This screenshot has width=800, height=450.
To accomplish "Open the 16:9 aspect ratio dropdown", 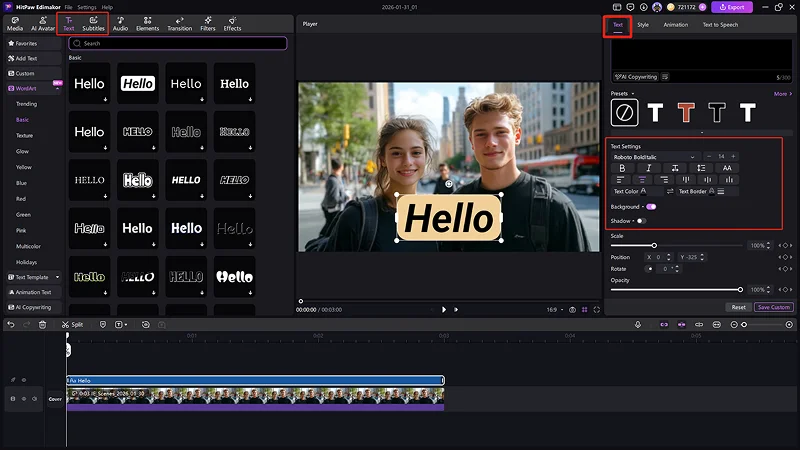I will (x=555, y=310).
